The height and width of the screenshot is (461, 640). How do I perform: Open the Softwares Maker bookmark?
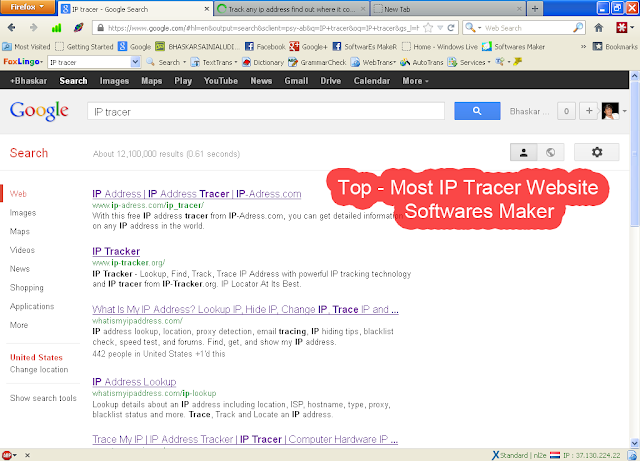tap(513, 47)
